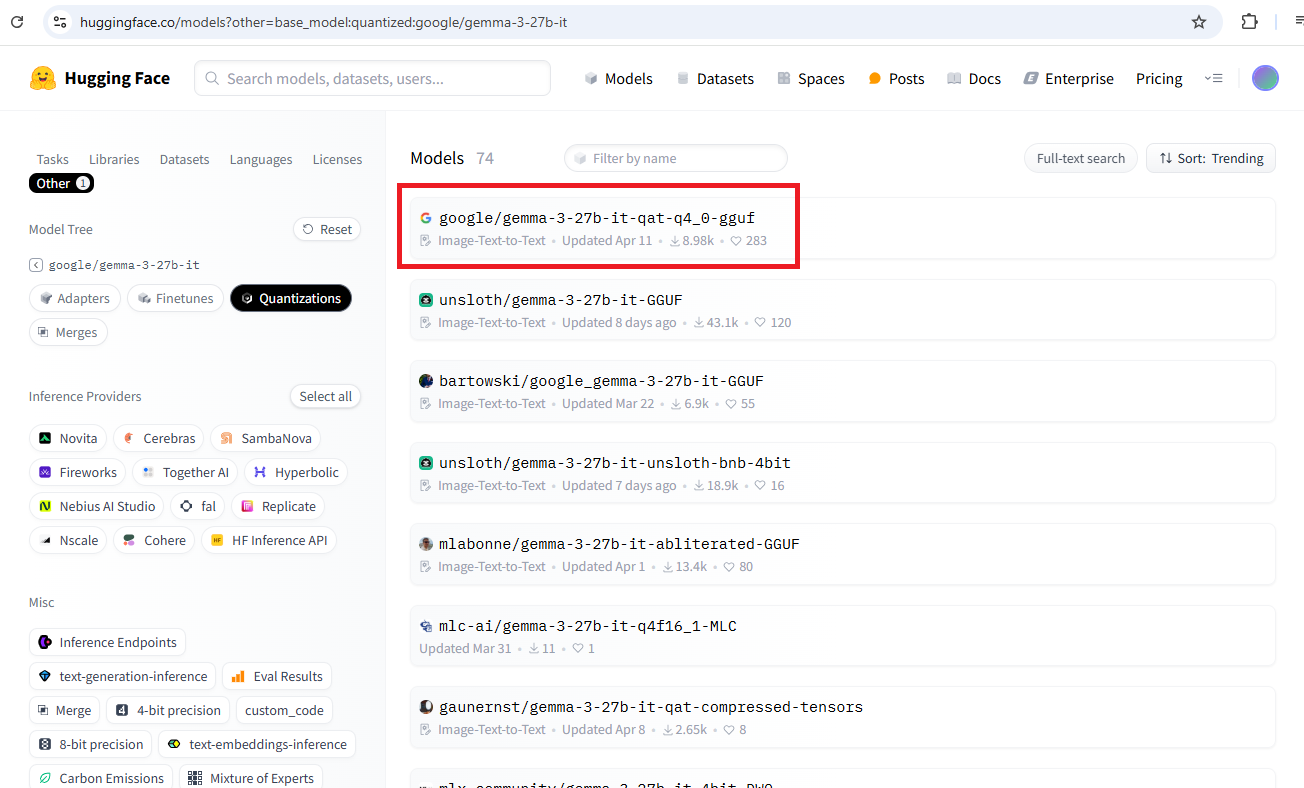This screenshot has height=788, width=1304.
Task: Toggle Nscale provider filter
Action: pos(68,540)
